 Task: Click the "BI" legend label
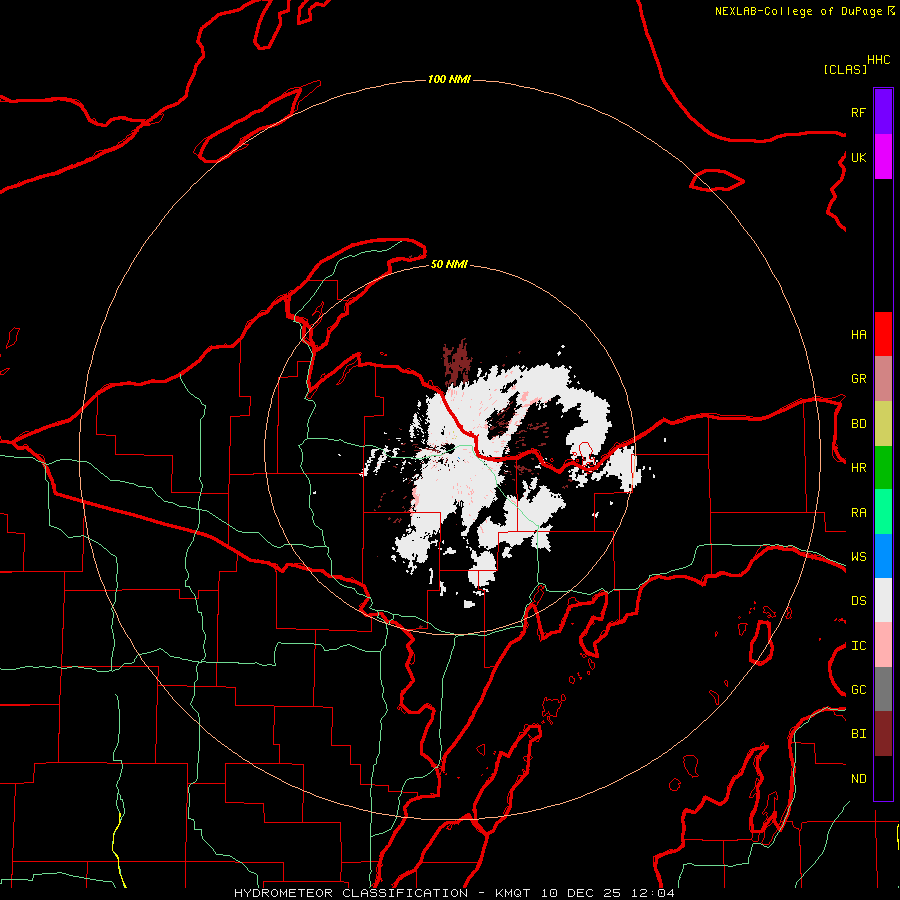(858, 734)
